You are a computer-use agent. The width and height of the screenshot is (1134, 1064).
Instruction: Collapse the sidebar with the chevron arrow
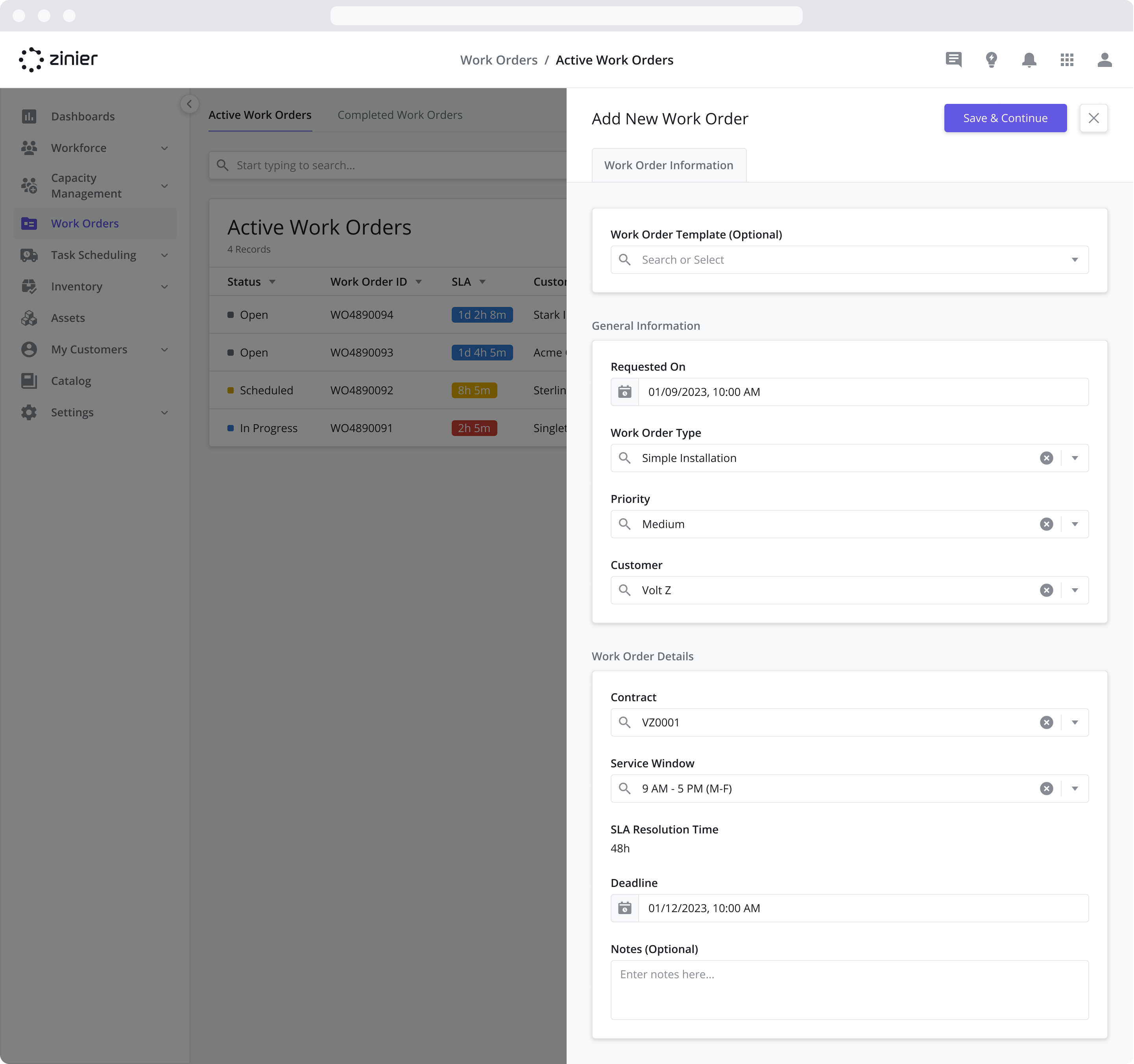(x=189, y=104)
